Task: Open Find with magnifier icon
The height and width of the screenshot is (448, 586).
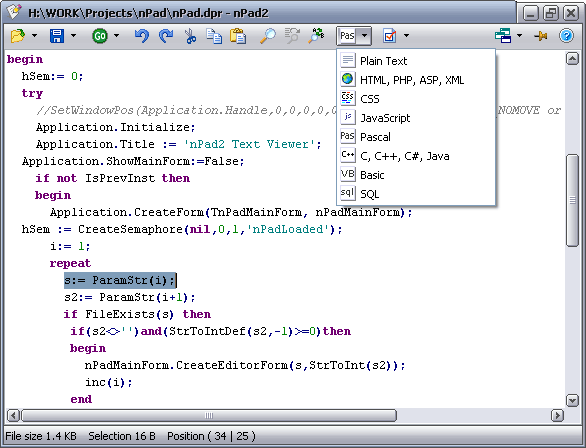Action: (x=268, y=36)
